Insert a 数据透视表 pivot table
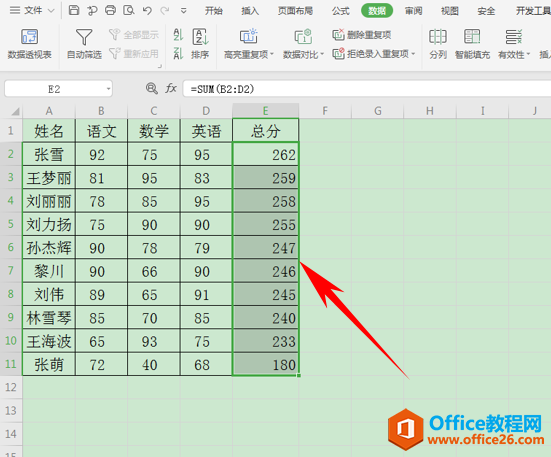The image size is (551, 457). click(x=30, y=44)
